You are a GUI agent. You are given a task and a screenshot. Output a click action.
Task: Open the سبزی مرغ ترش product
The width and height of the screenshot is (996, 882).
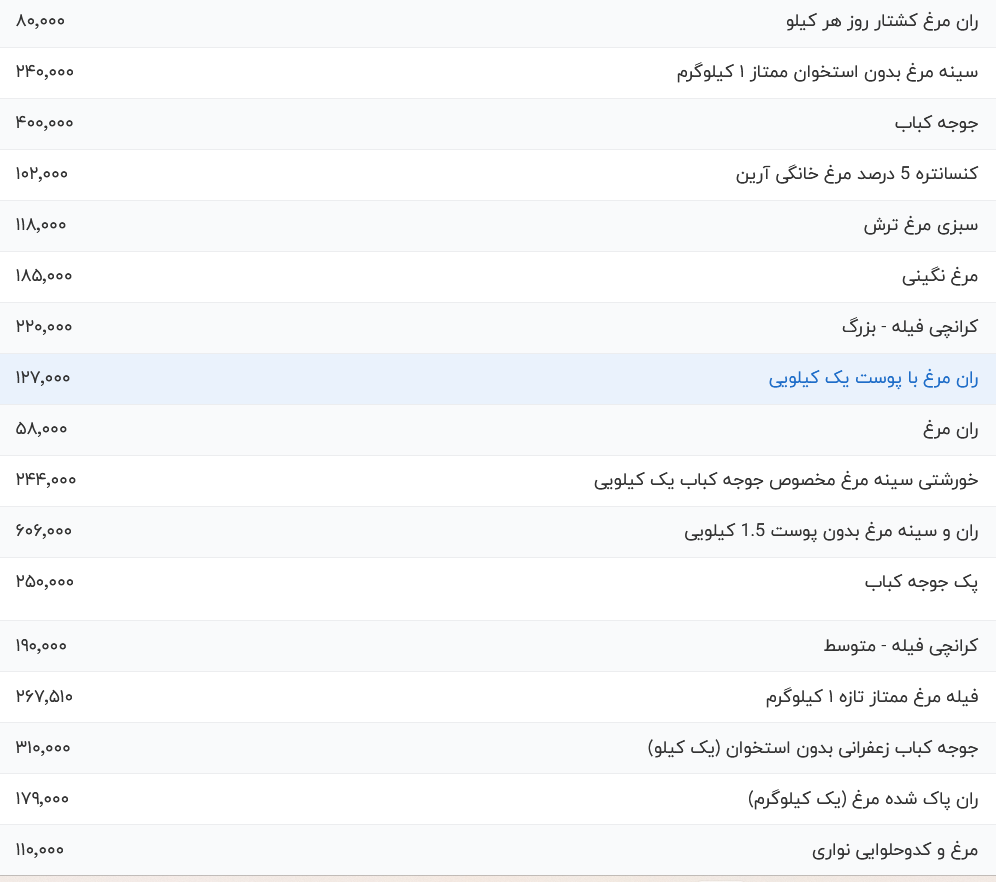[x=921, y=225]
